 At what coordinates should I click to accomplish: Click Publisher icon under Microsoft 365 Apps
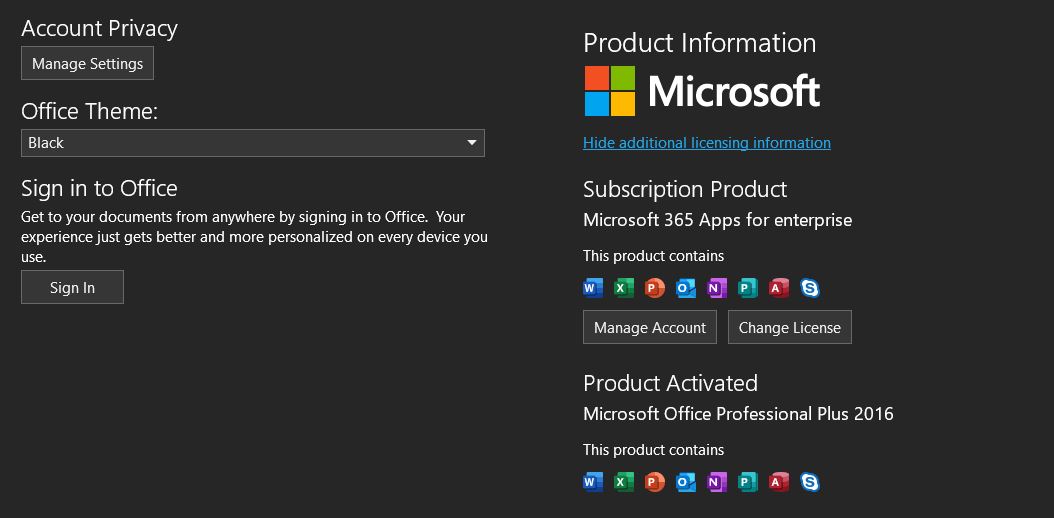[748, 288]
